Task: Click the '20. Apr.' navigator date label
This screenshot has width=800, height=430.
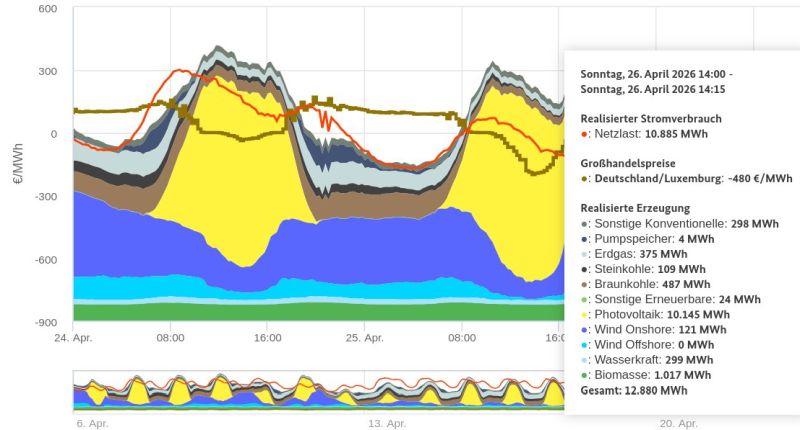Action: coord(679,423)
